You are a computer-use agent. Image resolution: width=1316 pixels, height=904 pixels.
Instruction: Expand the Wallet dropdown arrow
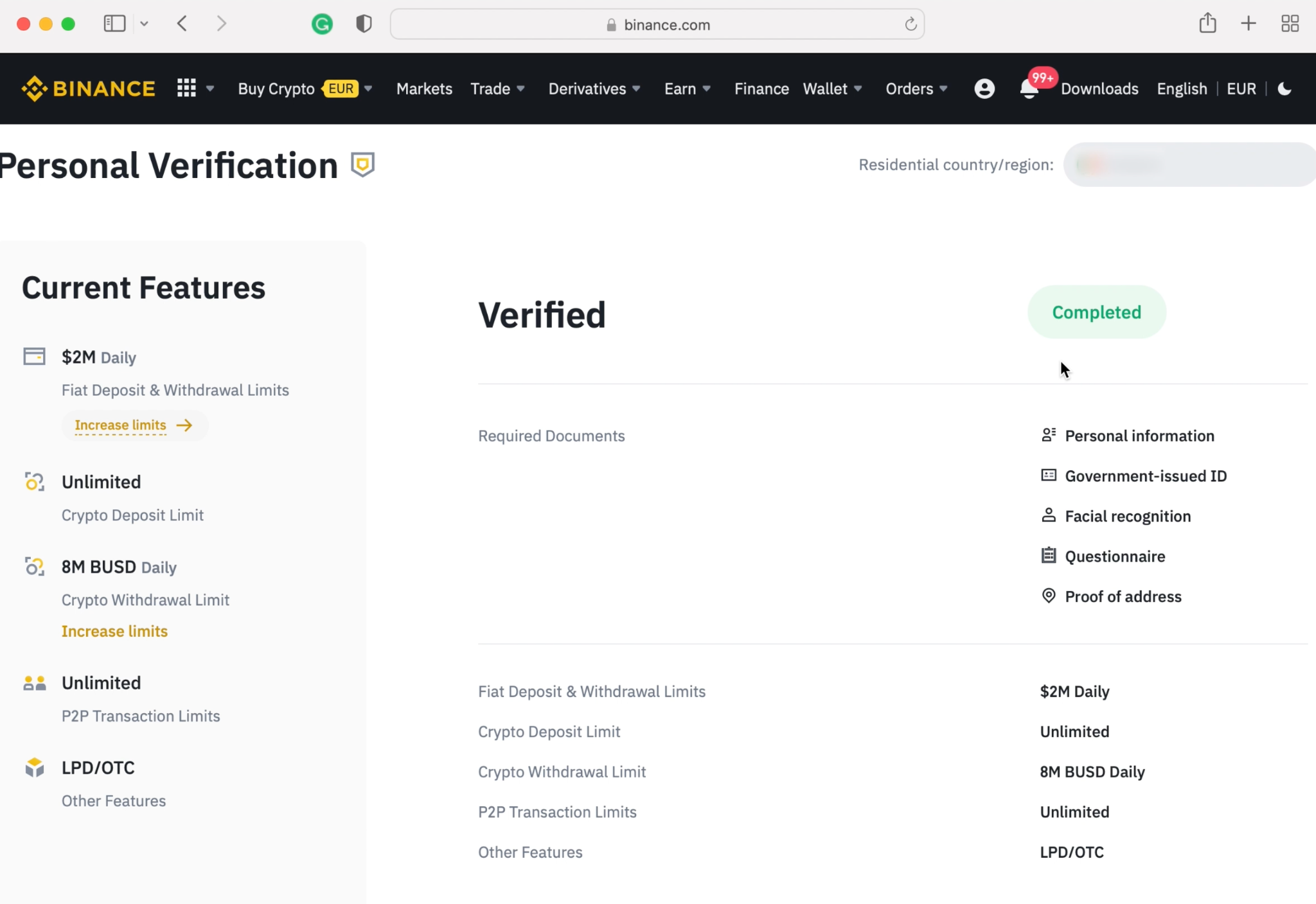[x=858, y=89]
